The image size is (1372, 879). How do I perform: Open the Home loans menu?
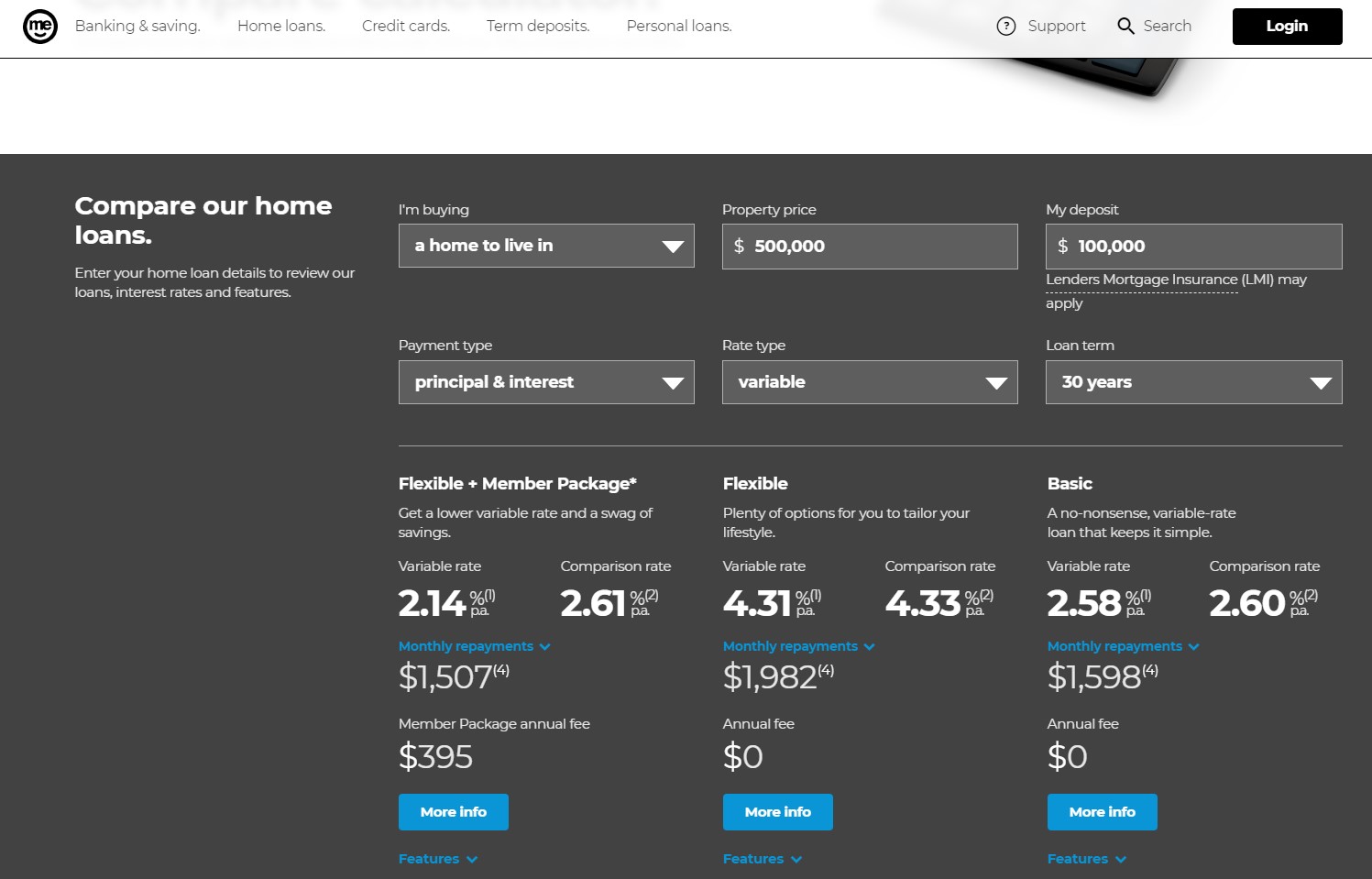point(281,27)
